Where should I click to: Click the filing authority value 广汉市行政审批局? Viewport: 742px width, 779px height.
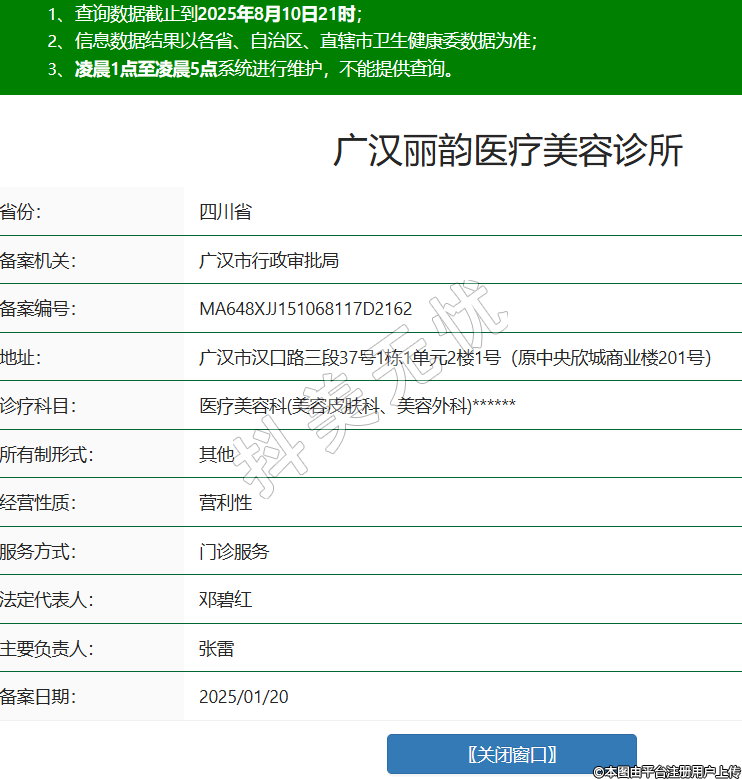click(269, 261)
